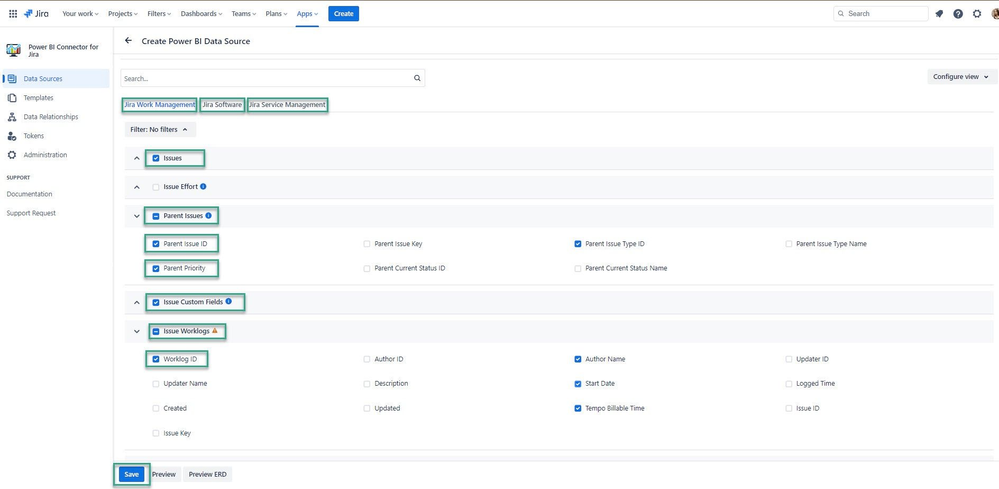The image size is (999, 489).
Task: Click the Preview ERD button
Action: pyautogui.click(x=208, y=474)
